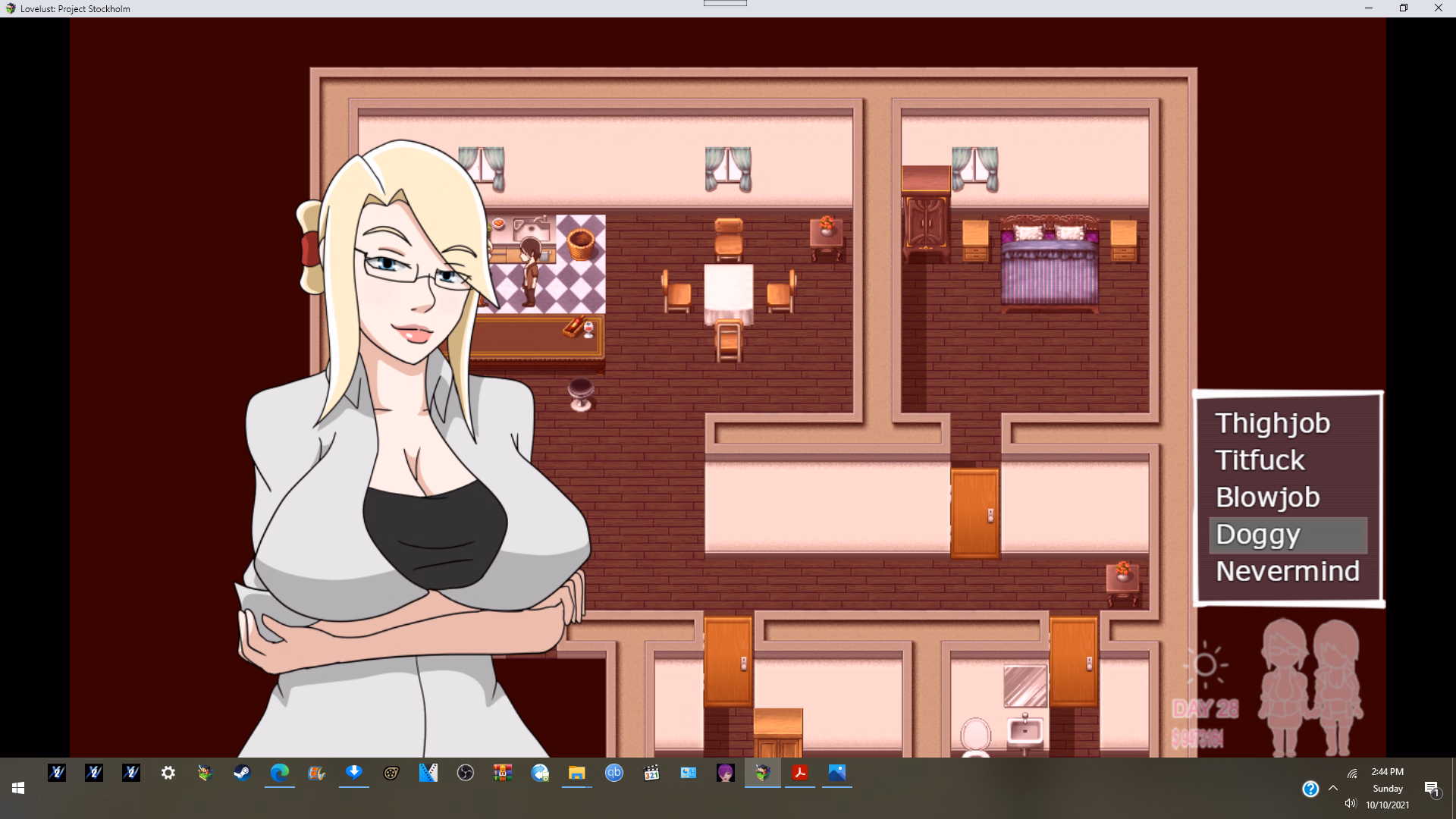Open qBittorrent from the taskbar
The image size is (1456, 819).
(614, 773)
